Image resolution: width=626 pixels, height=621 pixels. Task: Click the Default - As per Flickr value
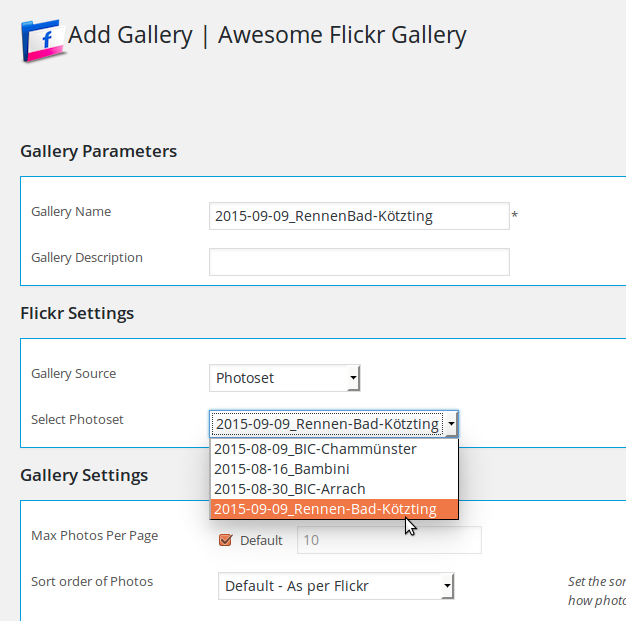(297, 586)
